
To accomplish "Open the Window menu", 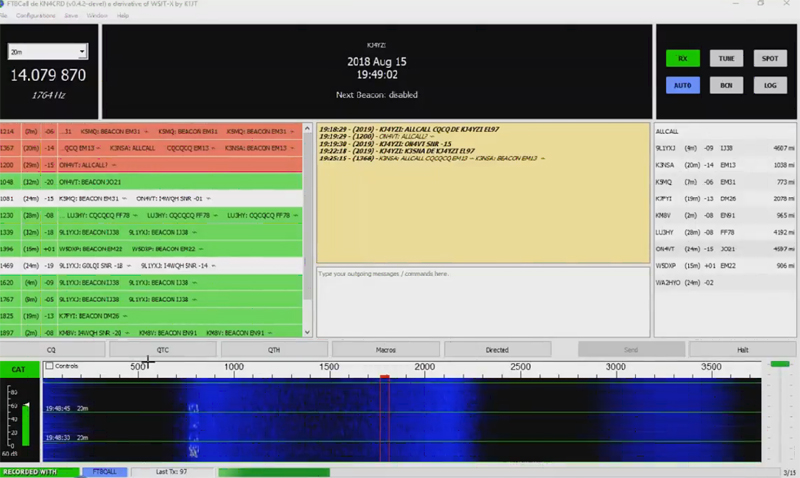I will 98,17.
